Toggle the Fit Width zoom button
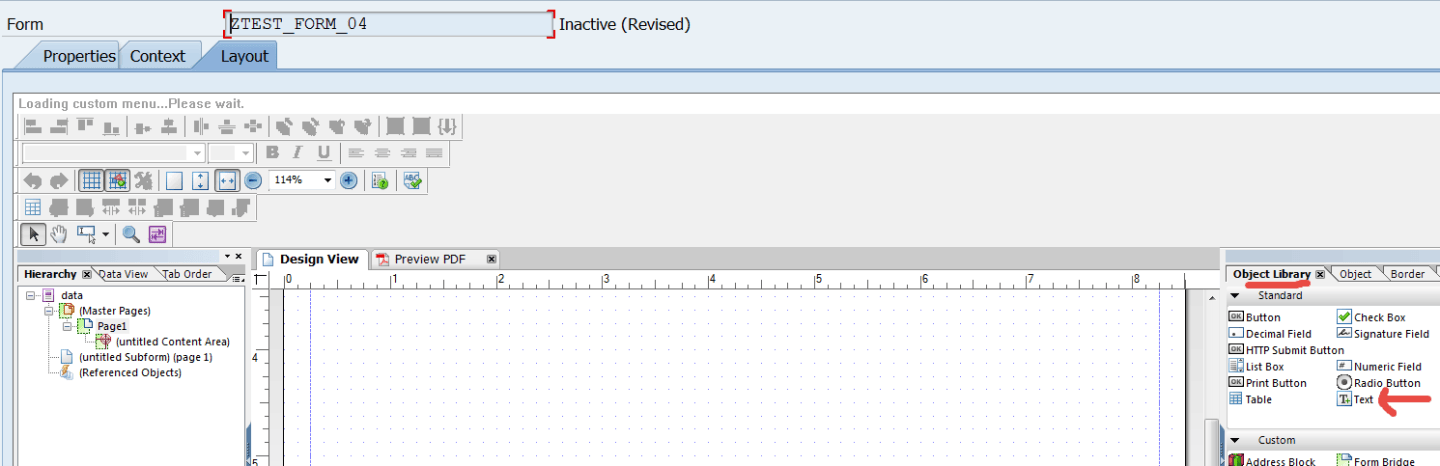This screenshot has width=1440, height=466. (x=226, y=181)
